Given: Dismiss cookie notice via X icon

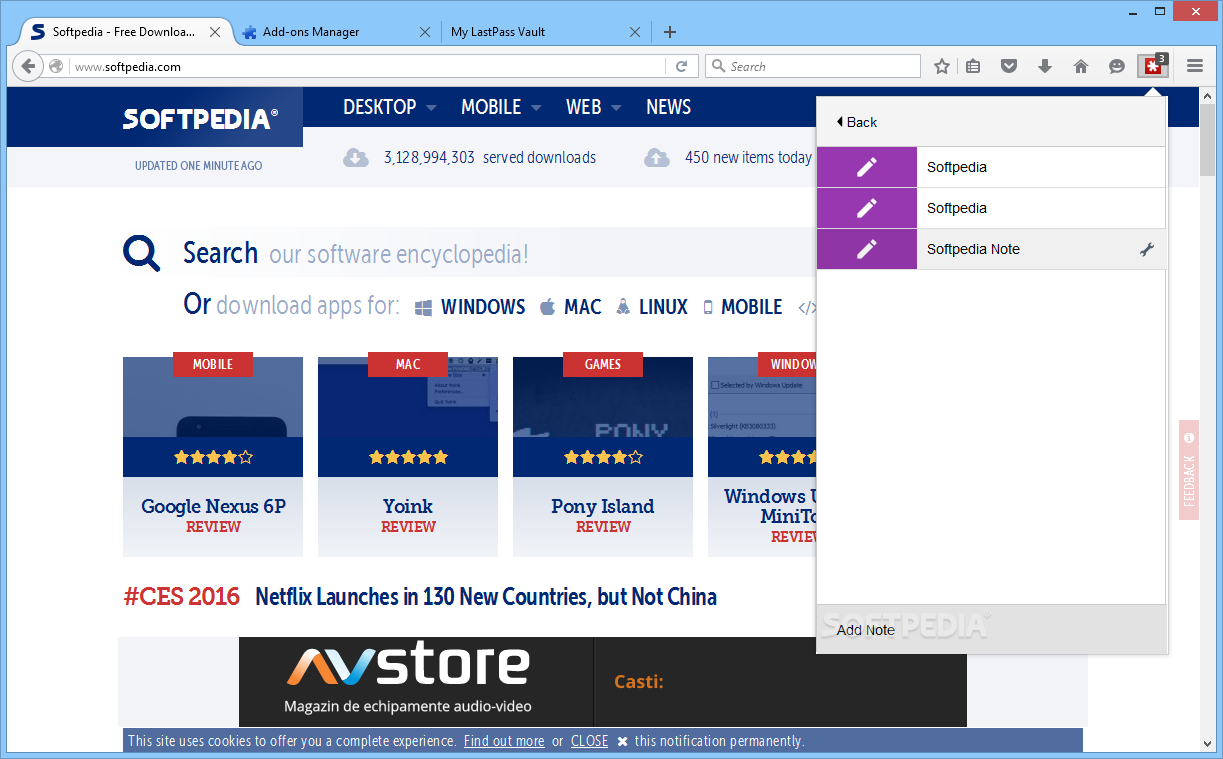Looking at the screenshot, I should [622, 741].
